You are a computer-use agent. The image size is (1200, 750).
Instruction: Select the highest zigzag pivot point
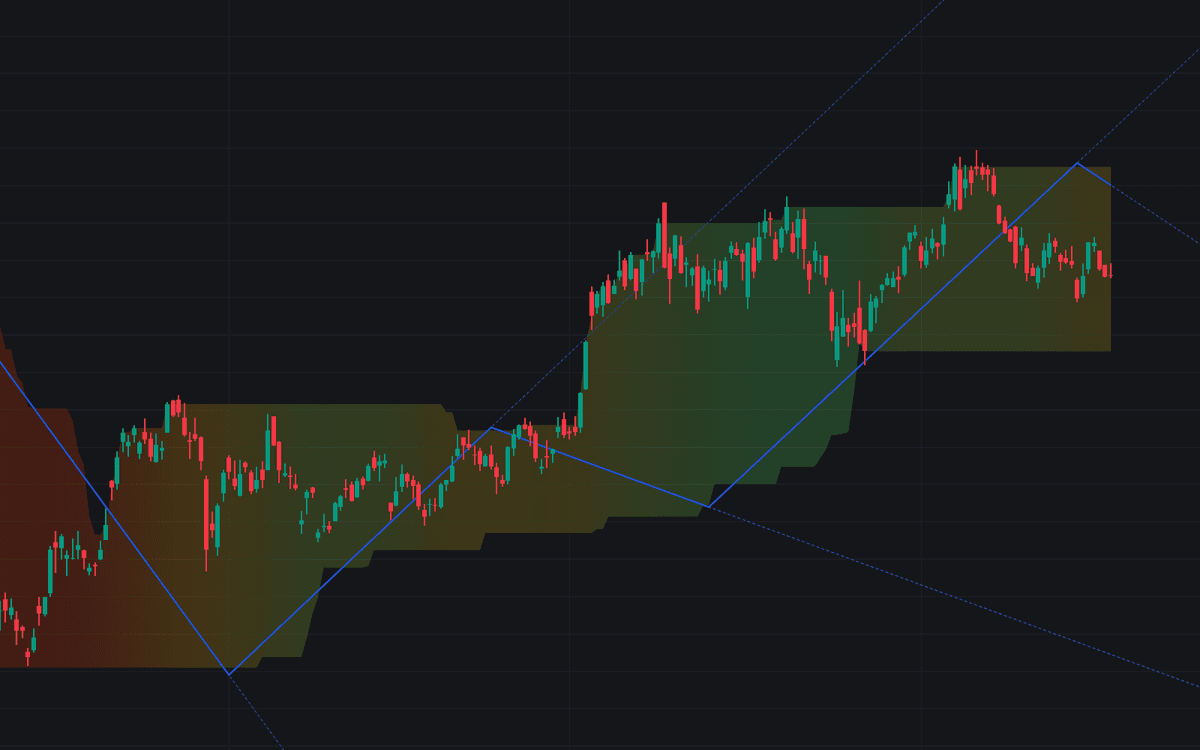(1077, 163)
